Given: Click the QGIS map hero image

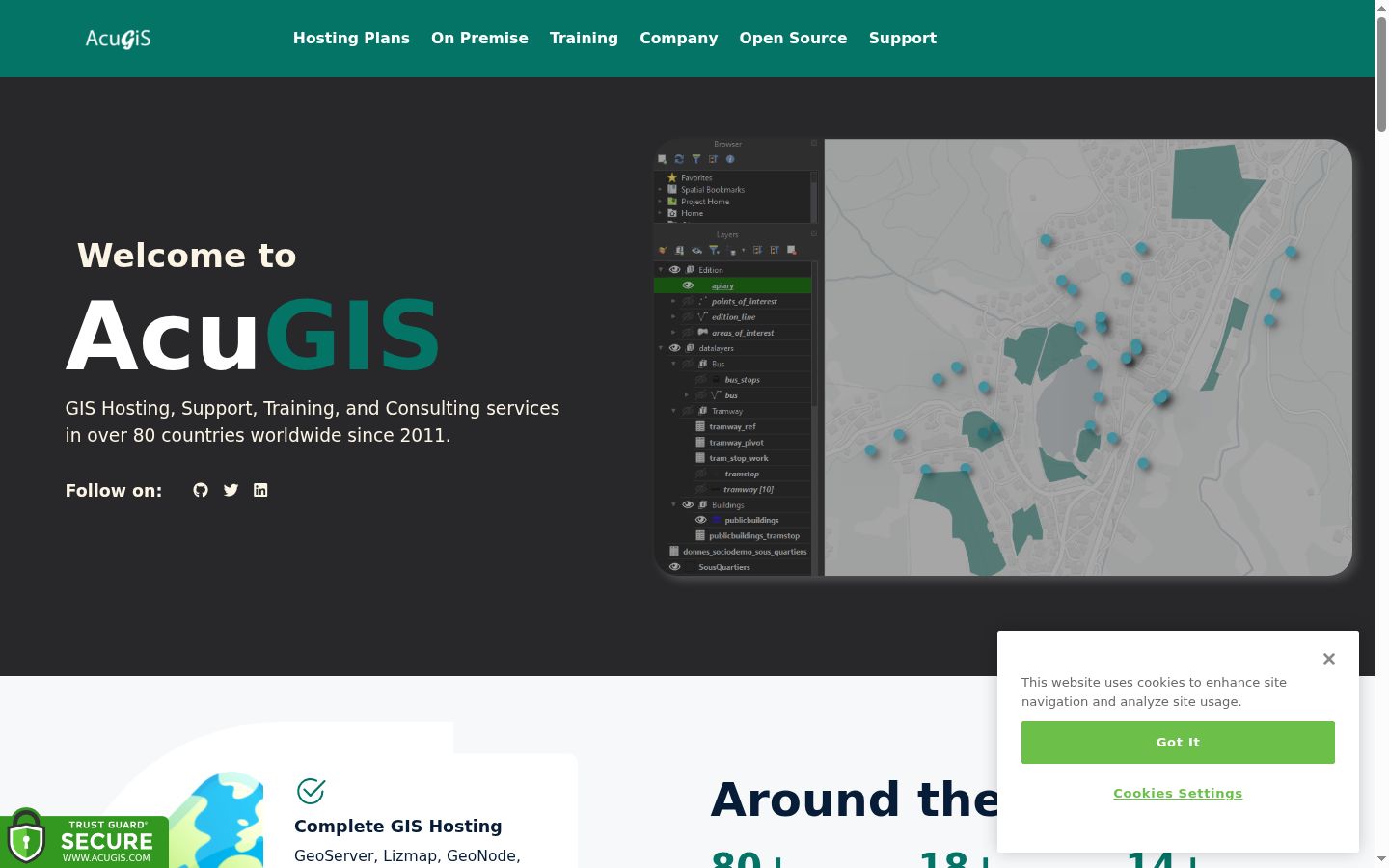Looking at the screenshot, I should [1003, 358].
